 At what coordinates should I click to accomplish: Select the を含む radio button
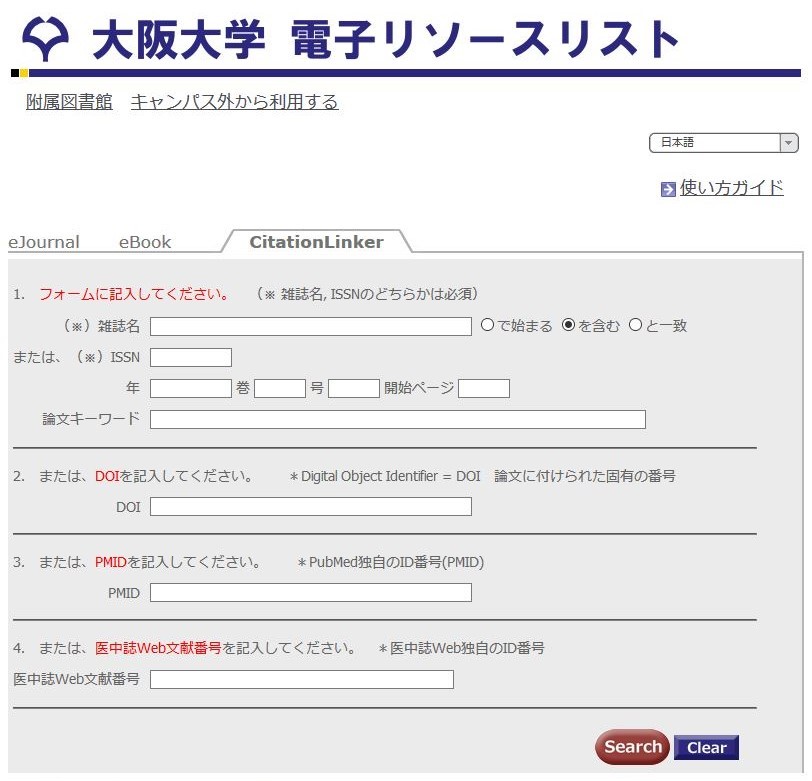tap(568, 325)
